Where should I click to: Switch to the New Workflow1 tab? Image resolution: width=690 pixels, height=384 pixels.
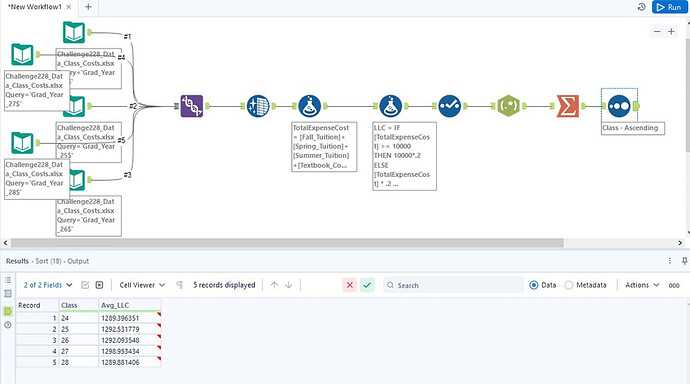34,7
